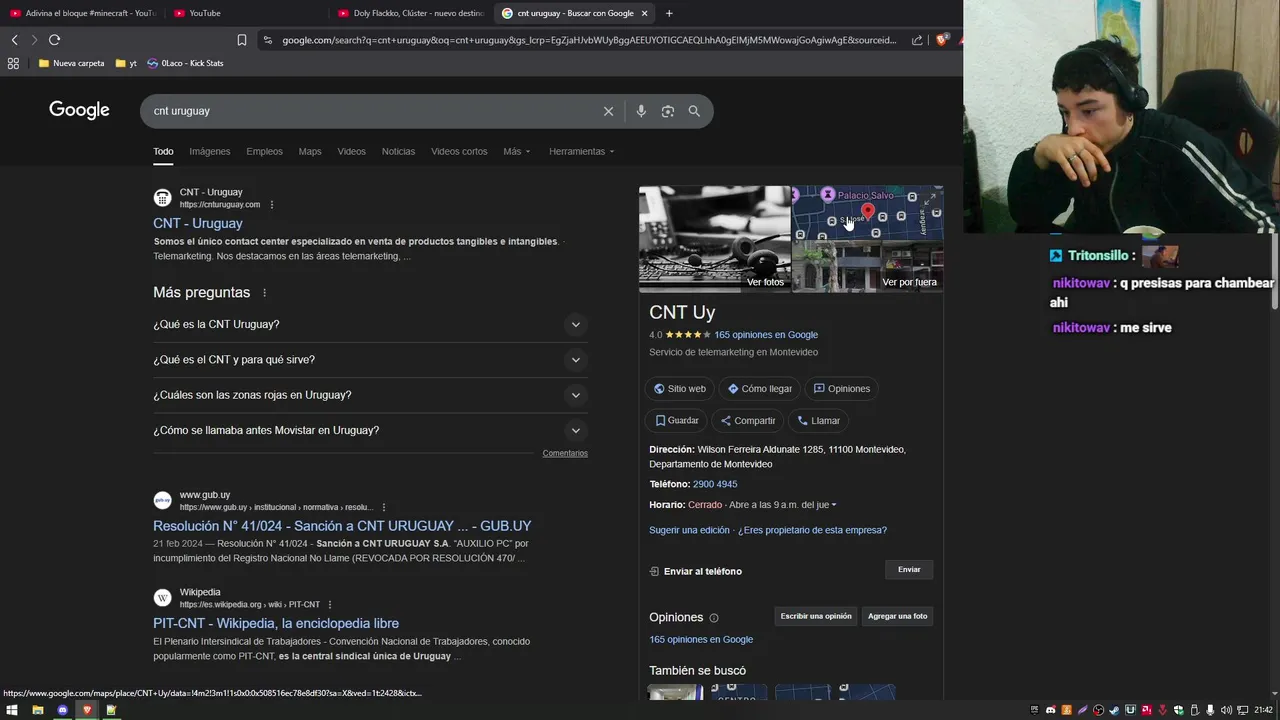This screenshot has width=1280, height=720.
Task: Open options menu for Wikipedia result
Action: pos(330,605)
